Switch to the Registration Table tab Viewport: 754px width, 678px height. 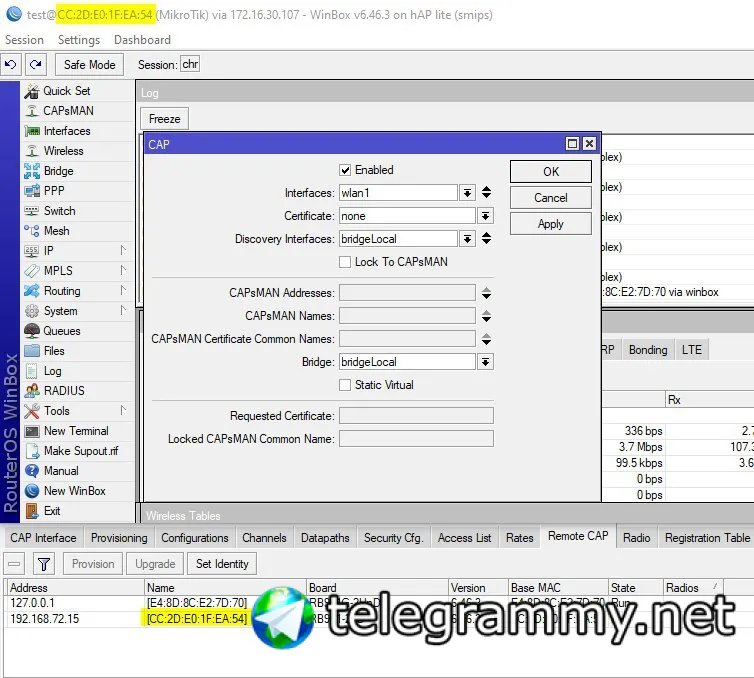click(x=707, y=538)
